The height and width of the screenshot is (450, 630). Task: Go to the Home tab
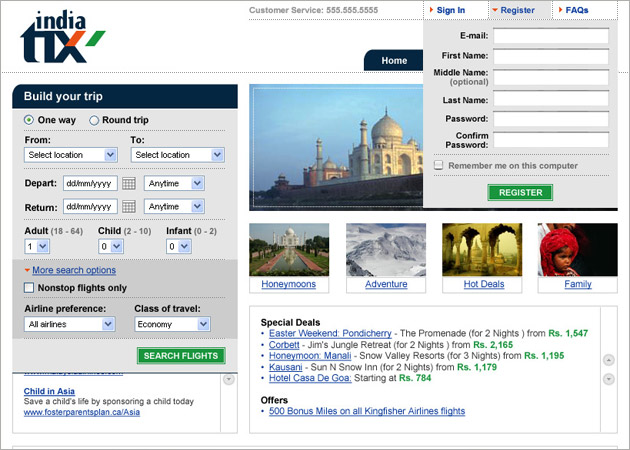pyautogui.click(x=394, y=61)
